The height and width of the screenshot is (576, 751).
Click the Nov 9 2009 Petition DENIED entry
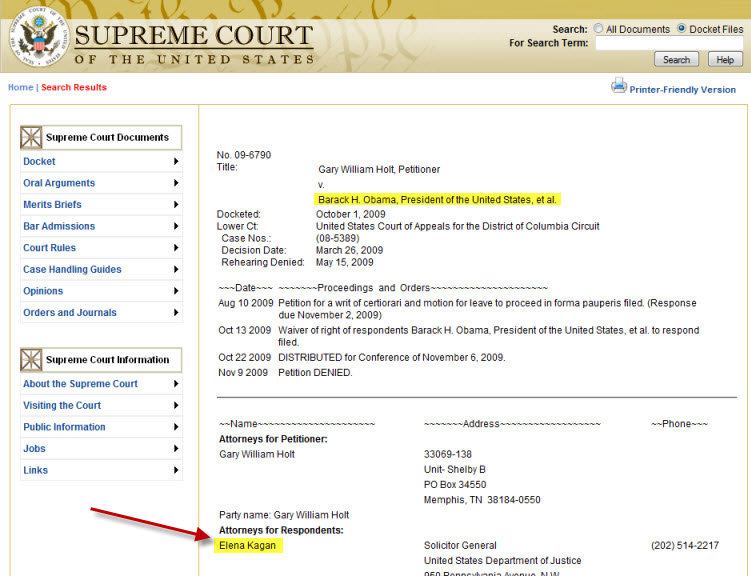click(285, 373)
